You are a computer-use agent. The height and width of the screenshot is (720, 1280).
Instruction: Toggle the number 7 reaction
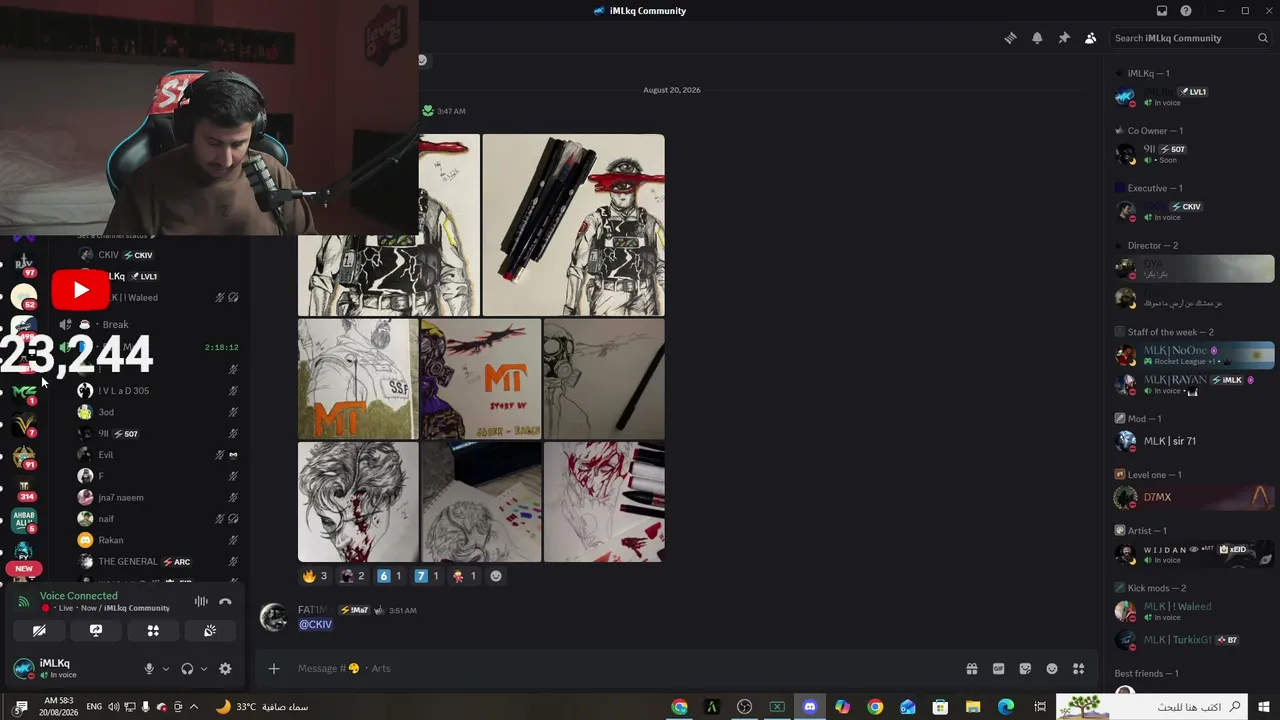[427, 576]
